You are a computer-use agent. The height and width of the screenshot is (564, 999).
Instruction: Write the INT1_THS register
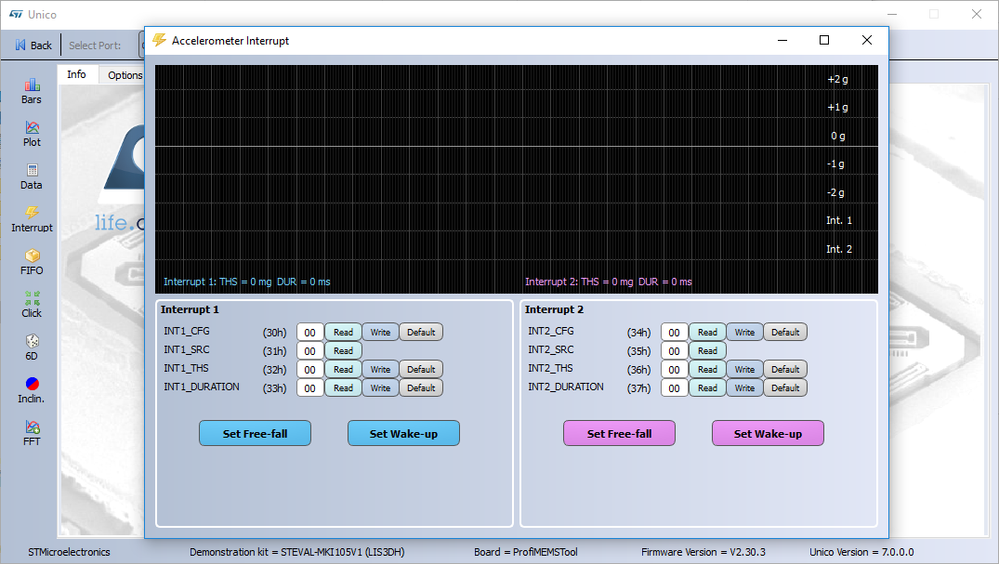pos(380,369)
